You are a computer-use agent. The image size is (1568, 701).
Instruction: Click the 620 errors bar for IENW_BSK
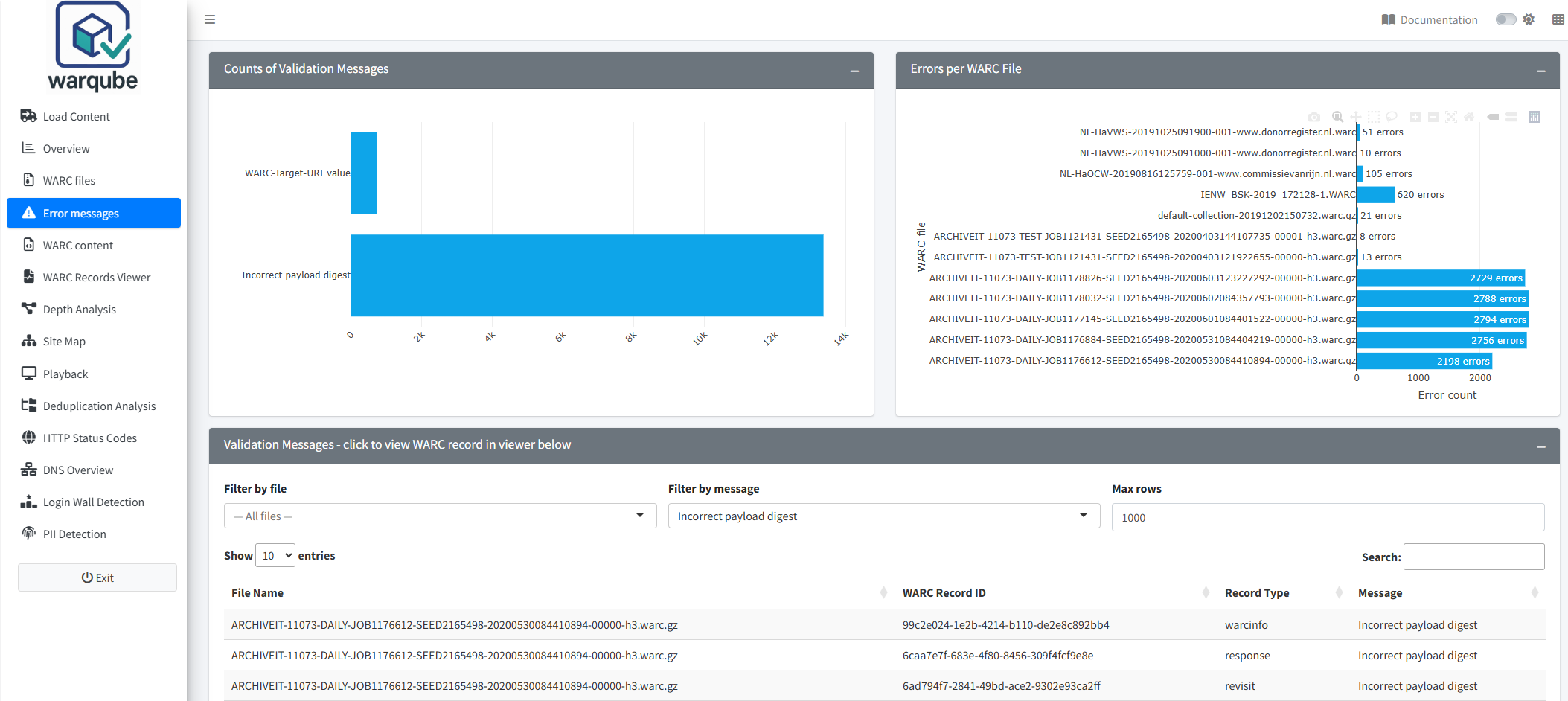pos(1376,194)
